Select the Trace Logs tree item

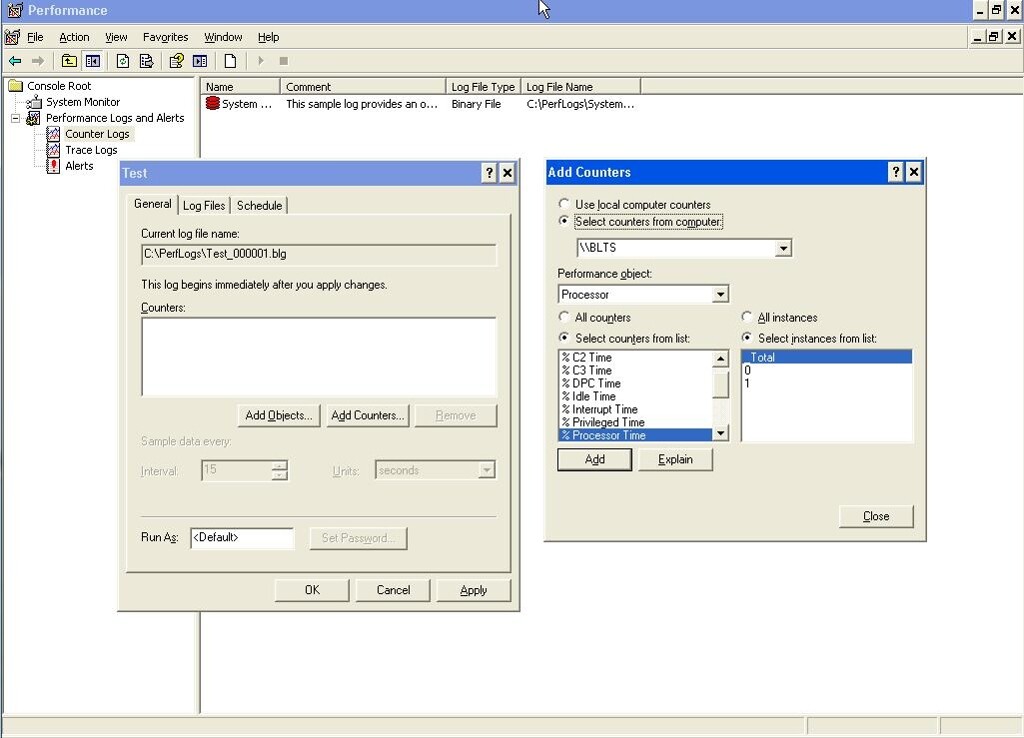91,149
